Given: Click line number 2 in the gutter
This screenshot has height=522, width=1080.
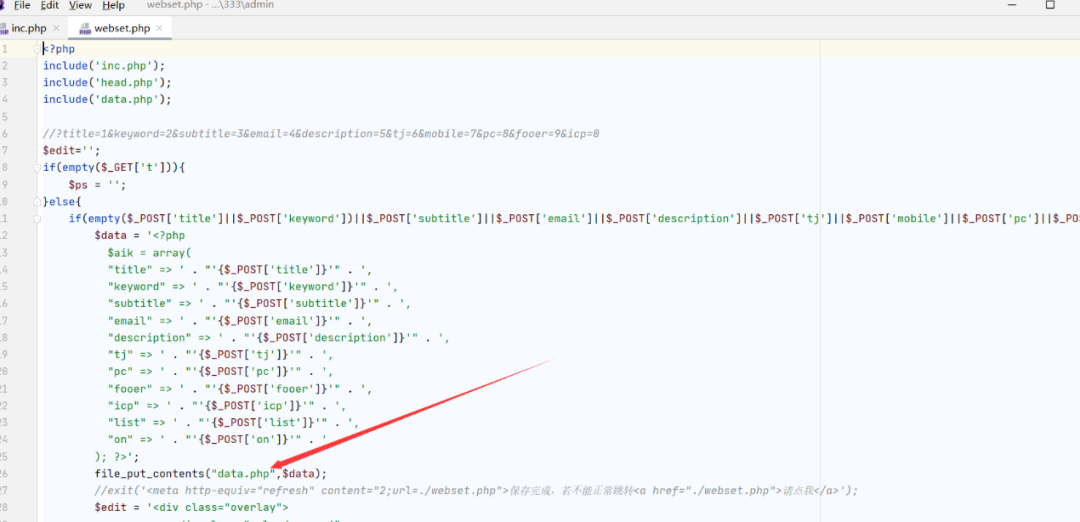Looking at the screenshot, I should (4, 66).
